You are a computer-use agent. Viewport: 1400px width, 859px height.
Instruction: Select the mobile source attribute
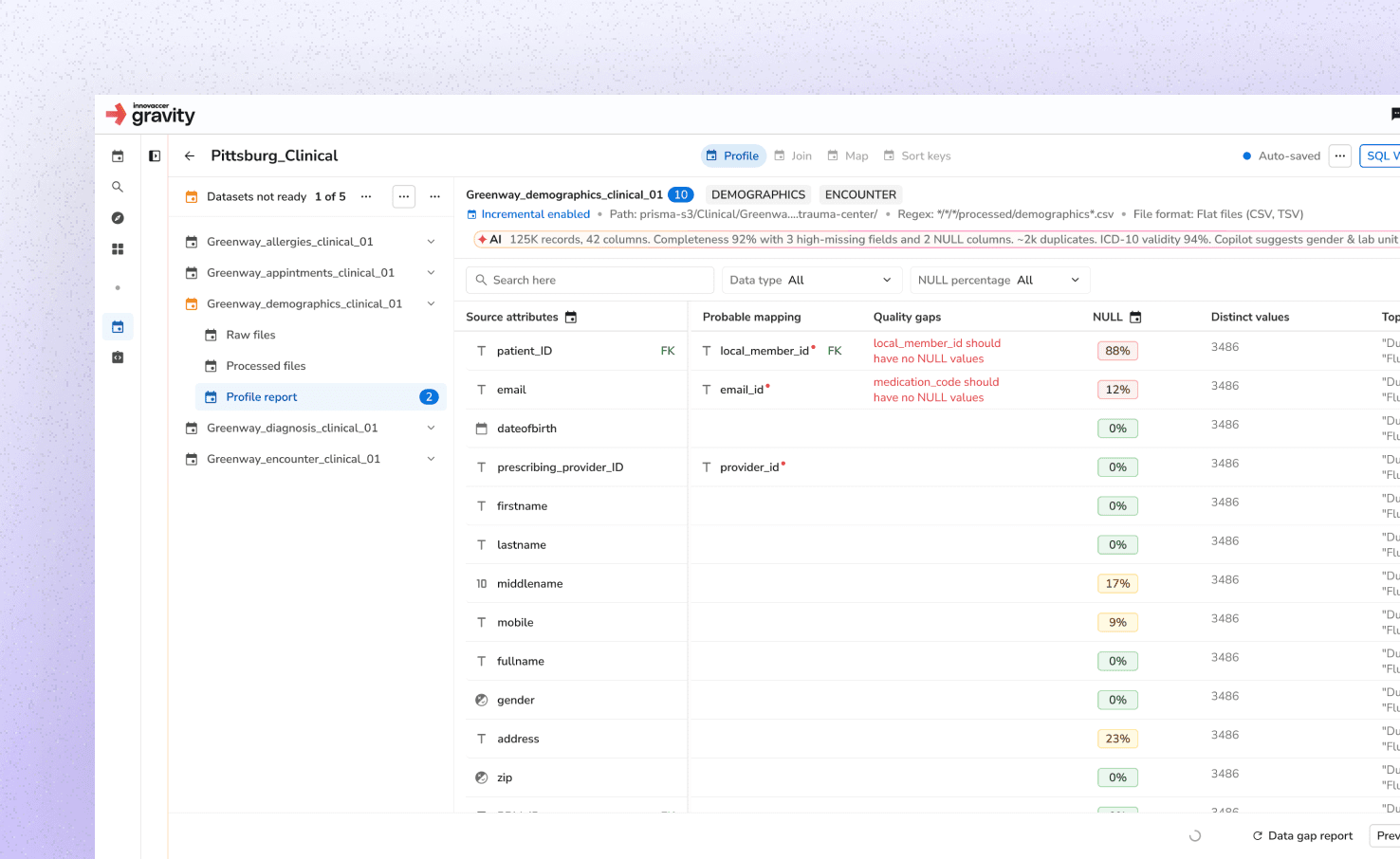click(515, 623)
